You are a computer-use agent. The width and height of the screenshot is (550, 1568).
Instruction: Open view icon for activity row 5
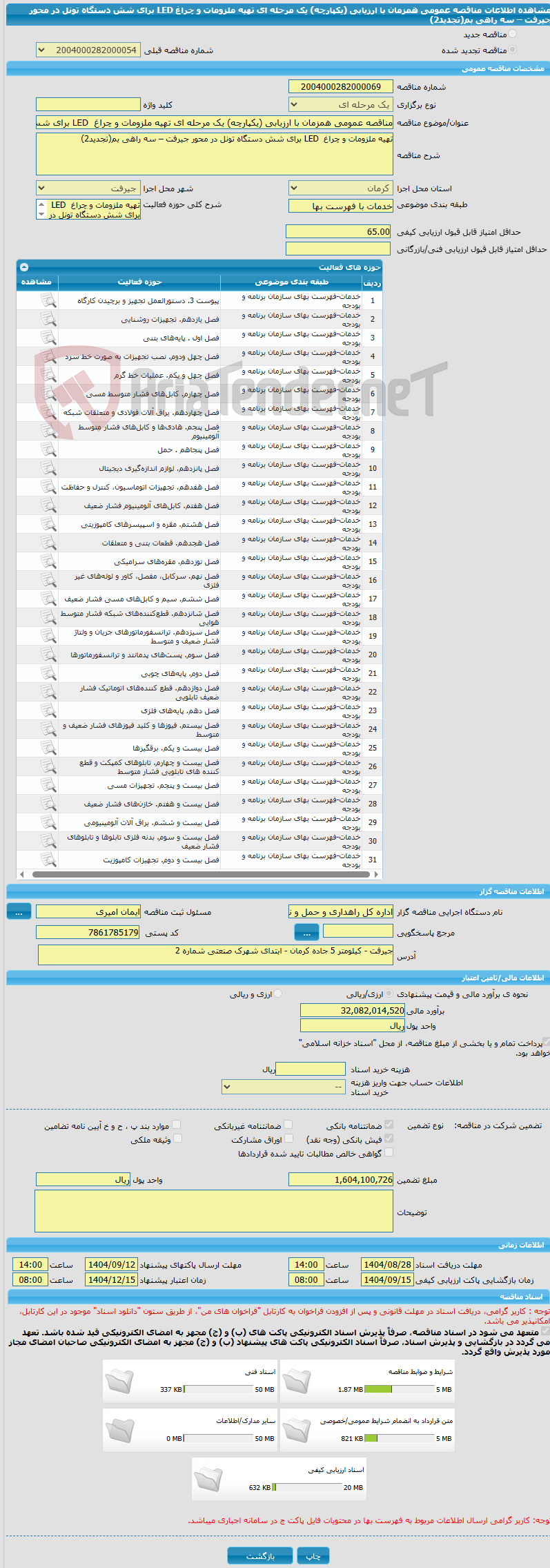point(48,375)
